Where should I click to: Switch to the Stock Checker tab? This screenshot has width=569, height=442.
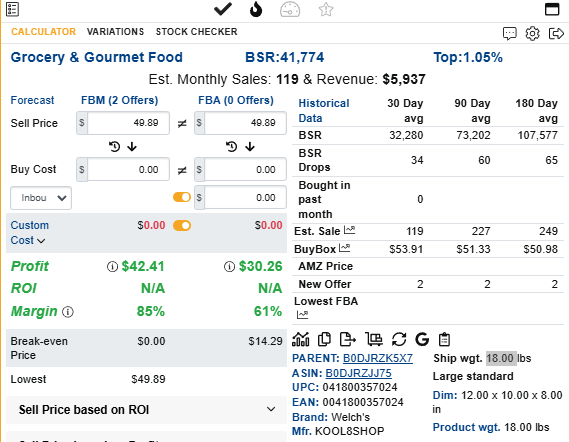(x=196, y=32)
